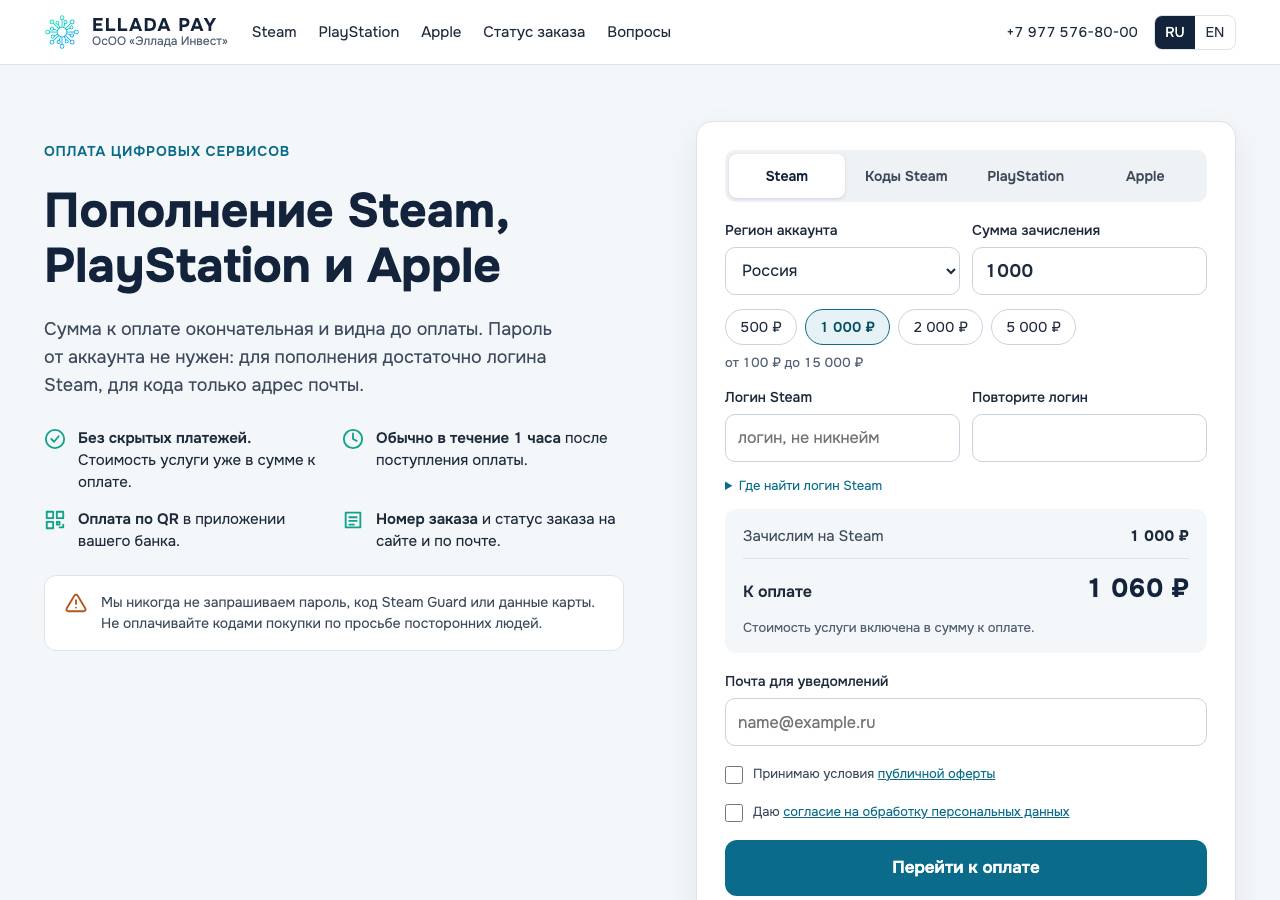The width and height of the screenshot is (1280, 900).
Task: Click the 'Почта для уведомлений' email field
Action: point(966,722)
